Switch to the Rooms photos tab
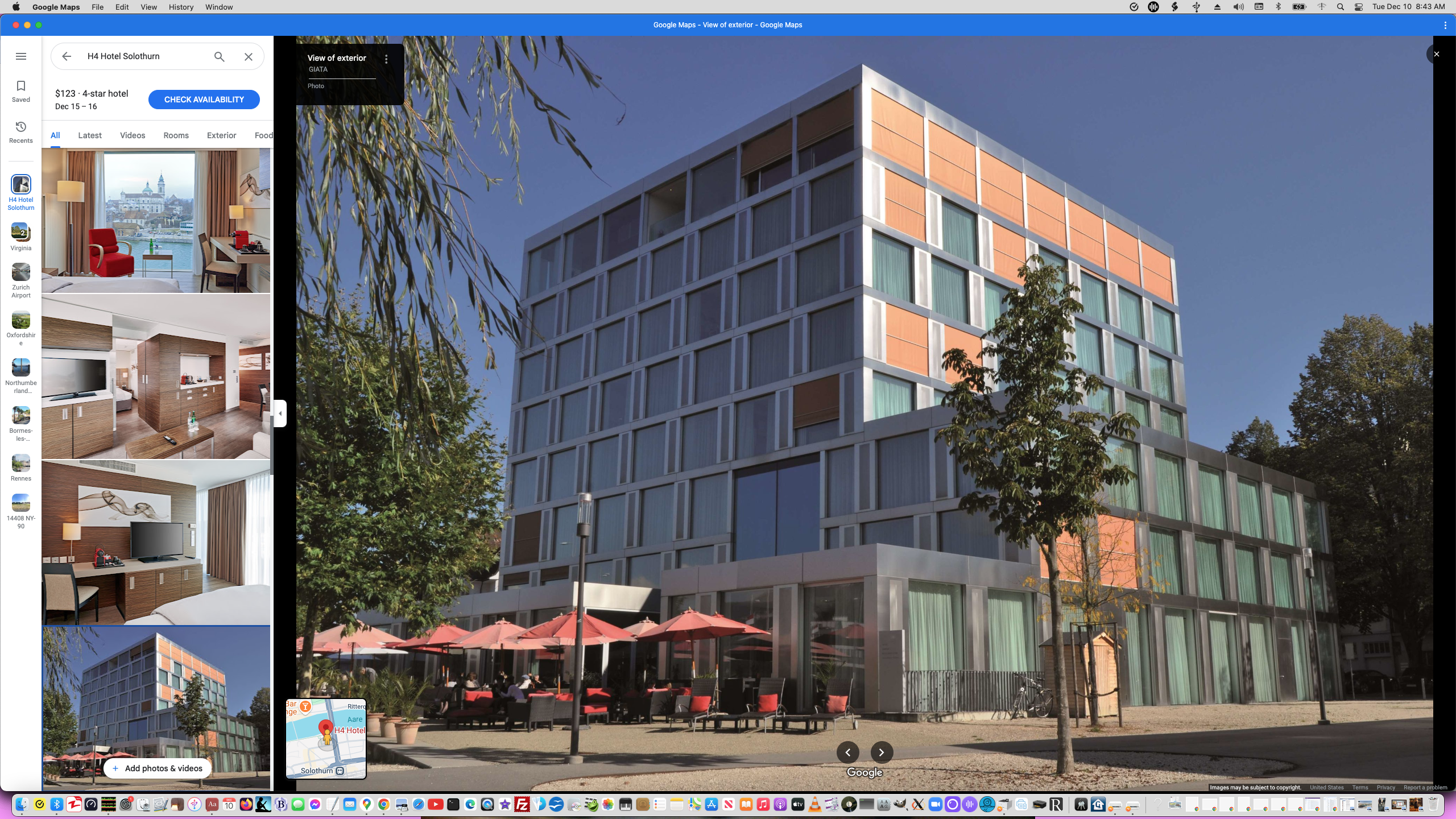Image resolution: width=1456 pixels, height=819 pixels. pos(176,135)
